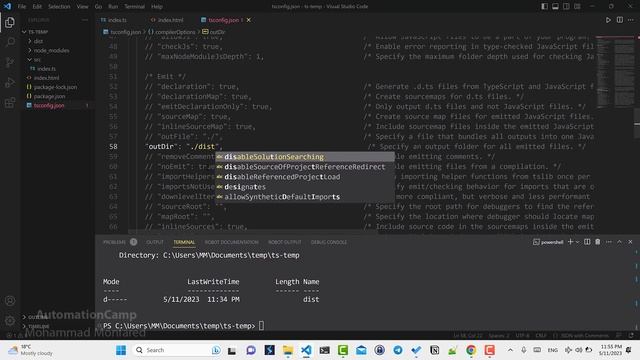Viewport: 640px width, 360px height.
Task: Select the powershell terminal label
Action: tap(548, 242)
